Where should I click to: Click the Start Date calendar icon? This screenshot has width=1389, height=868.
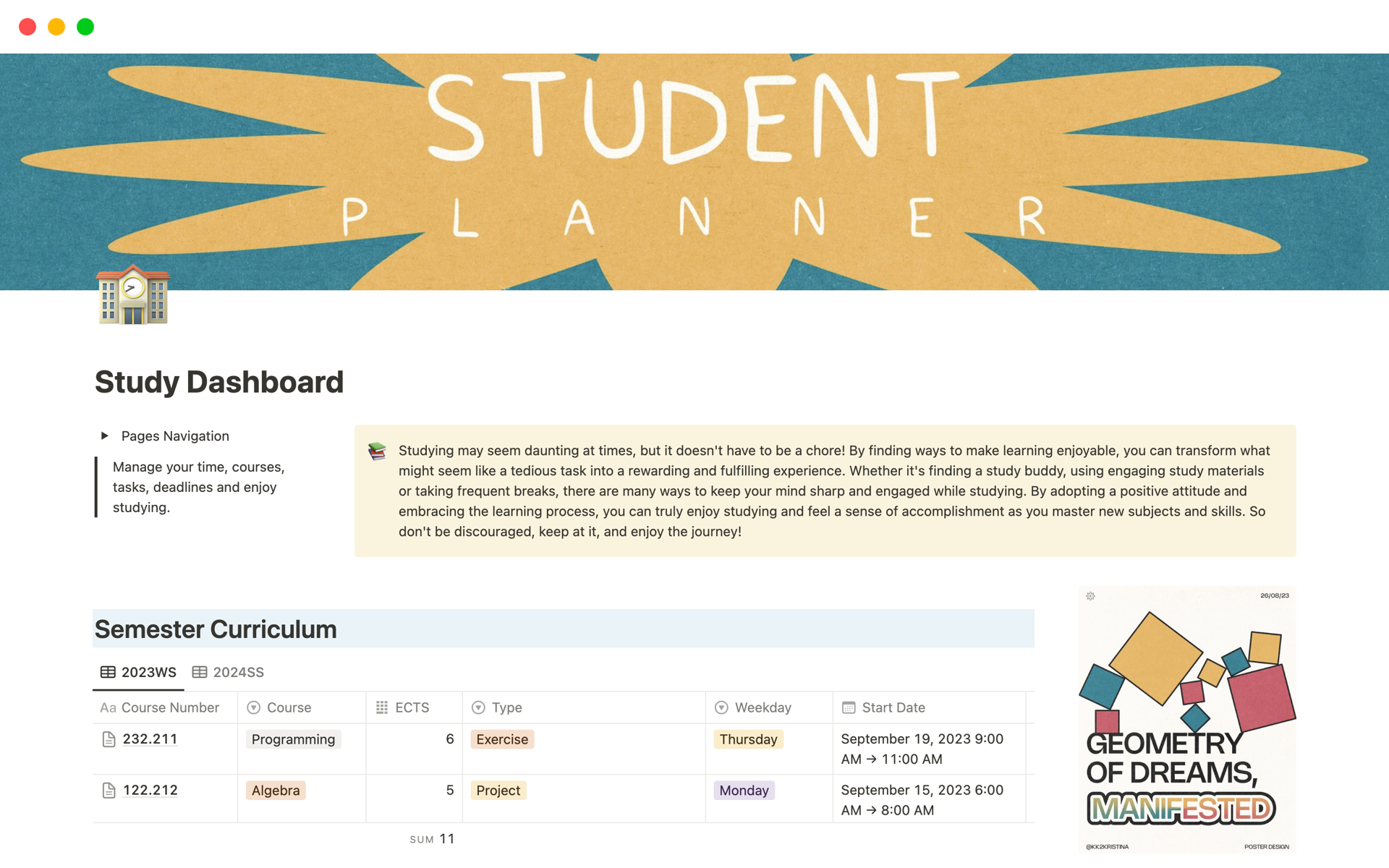(849, 707)
